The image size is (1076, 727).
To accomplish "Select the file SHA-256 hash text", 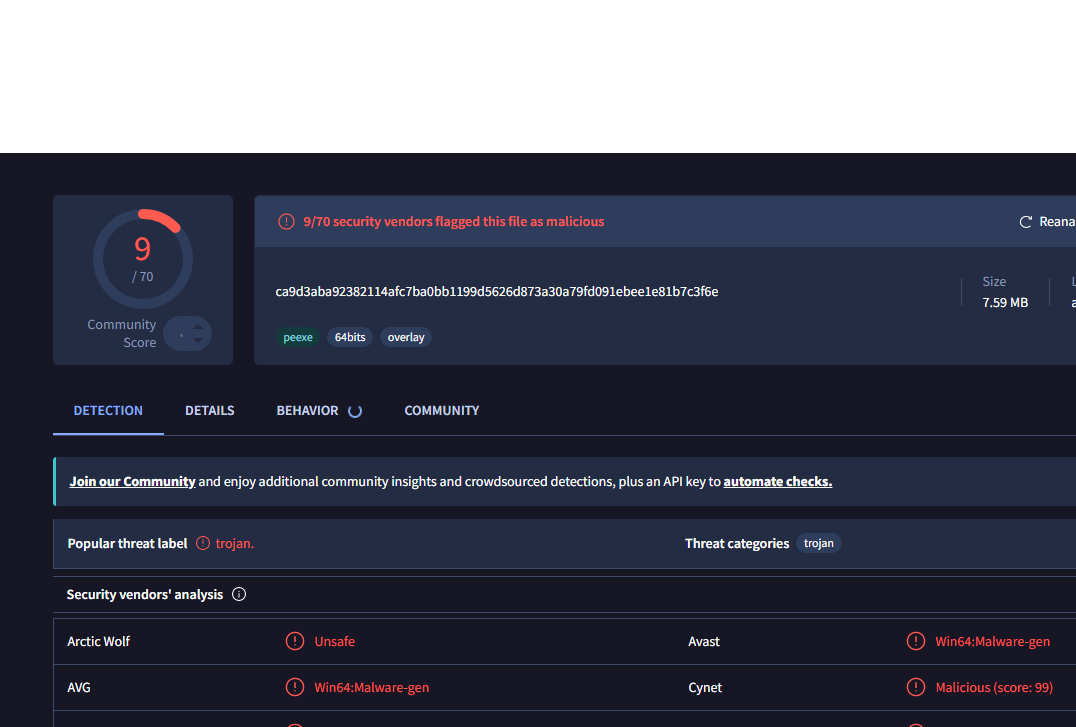I will point(497,292).
